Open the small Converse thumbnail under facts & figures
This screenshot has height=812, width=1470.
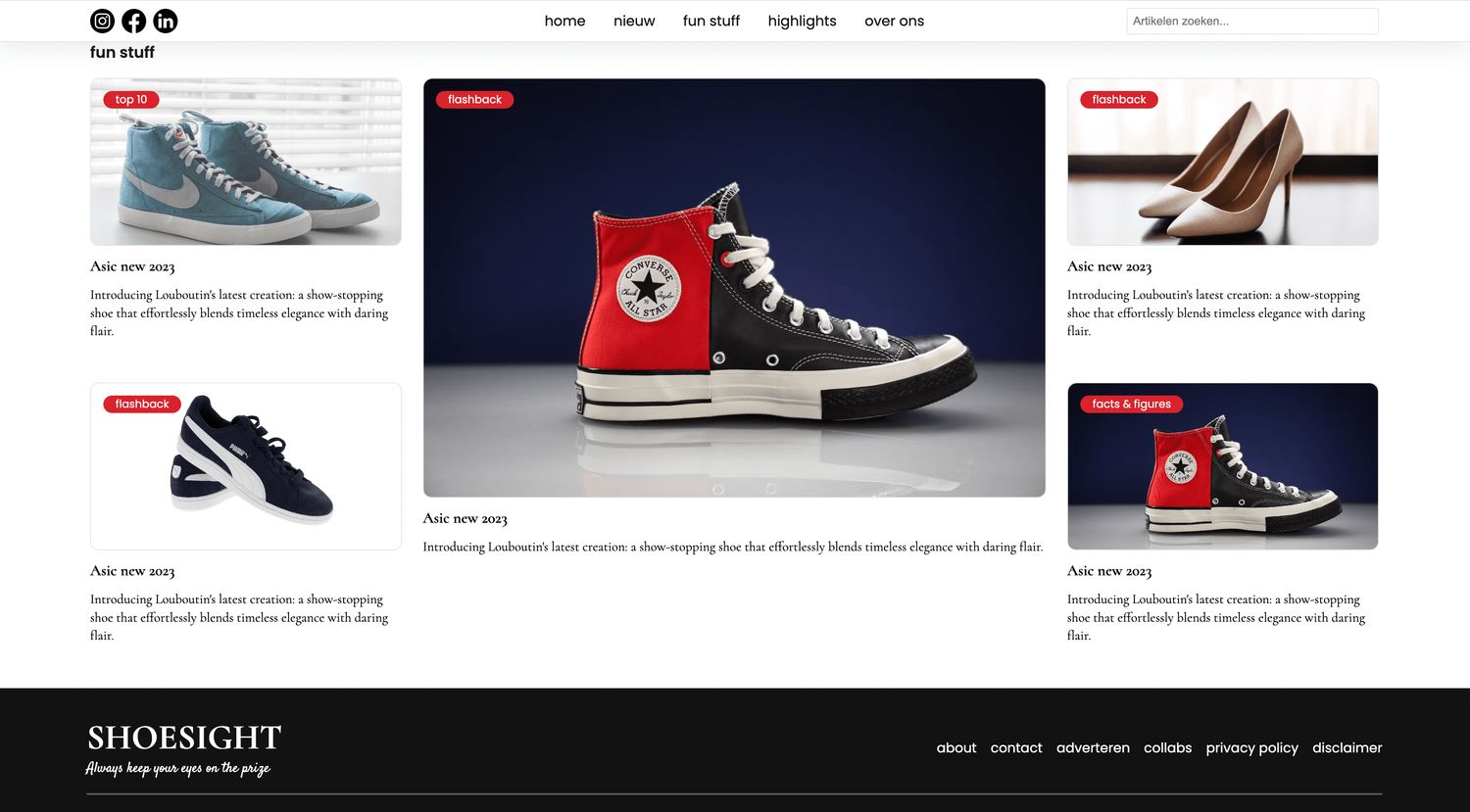pyautogui.click(x=1223, y=466)
